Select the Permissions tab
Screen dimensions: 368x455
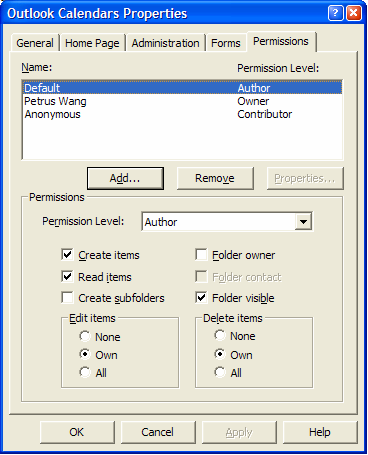pos(281,41)
